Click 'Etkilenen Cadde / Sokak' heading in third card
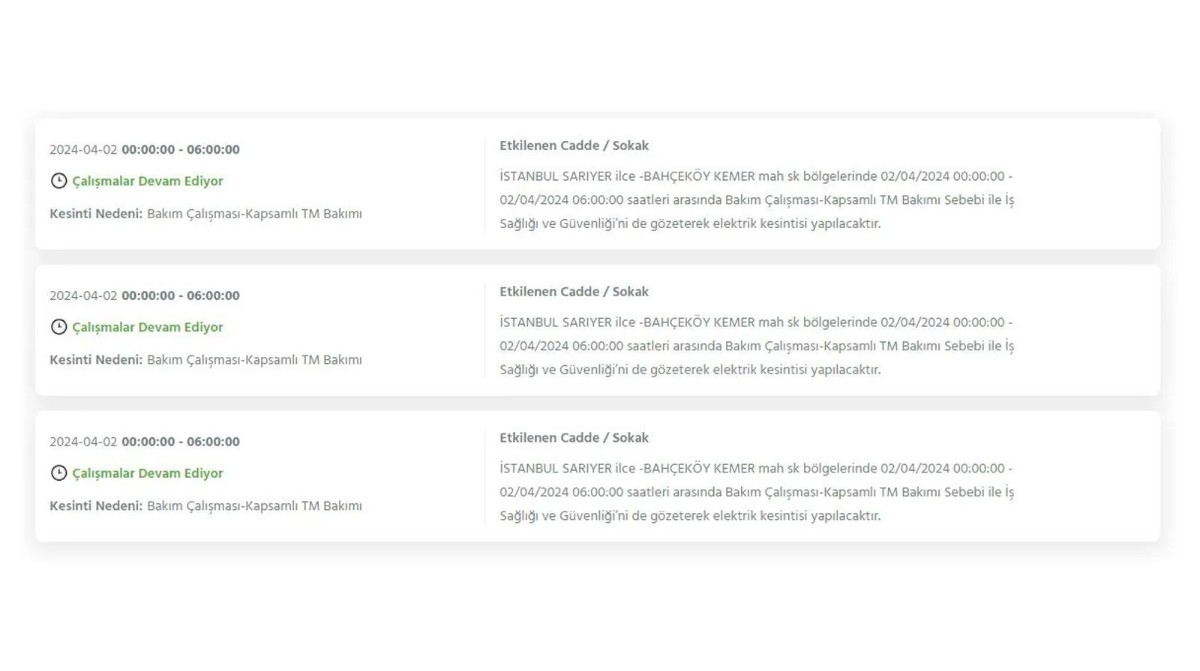1200x671 pixels. pyautogui.click(x=574, y=438)
